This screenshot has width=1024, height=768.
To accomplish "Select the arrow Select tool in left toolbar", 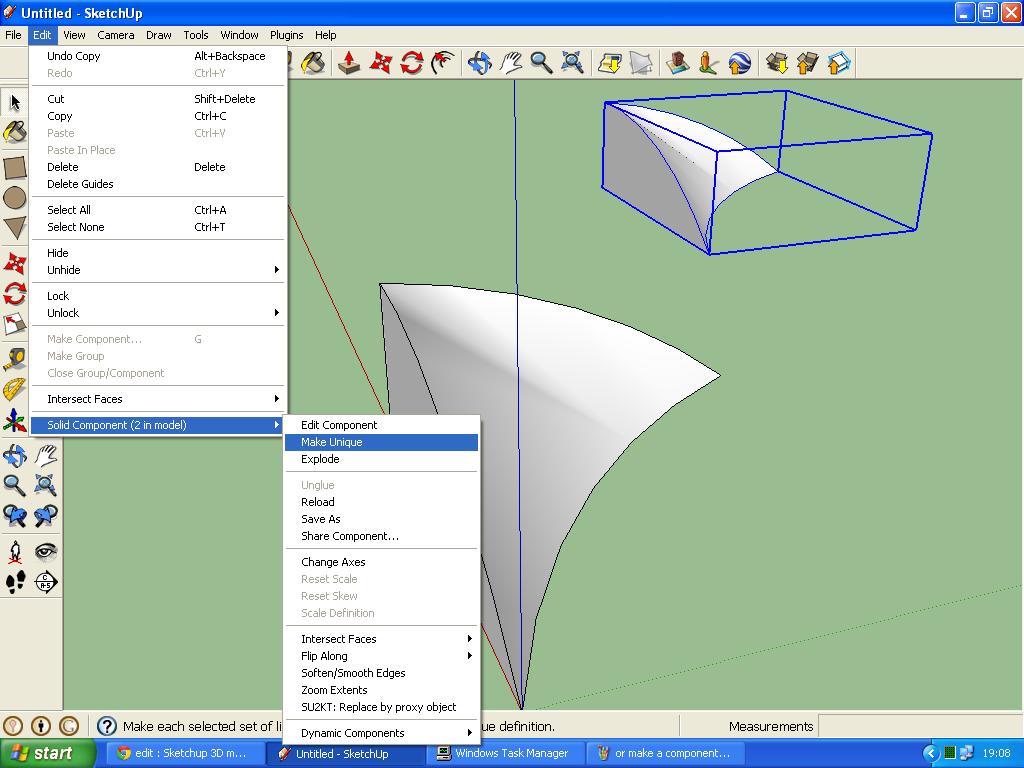I will coord(14,103).
